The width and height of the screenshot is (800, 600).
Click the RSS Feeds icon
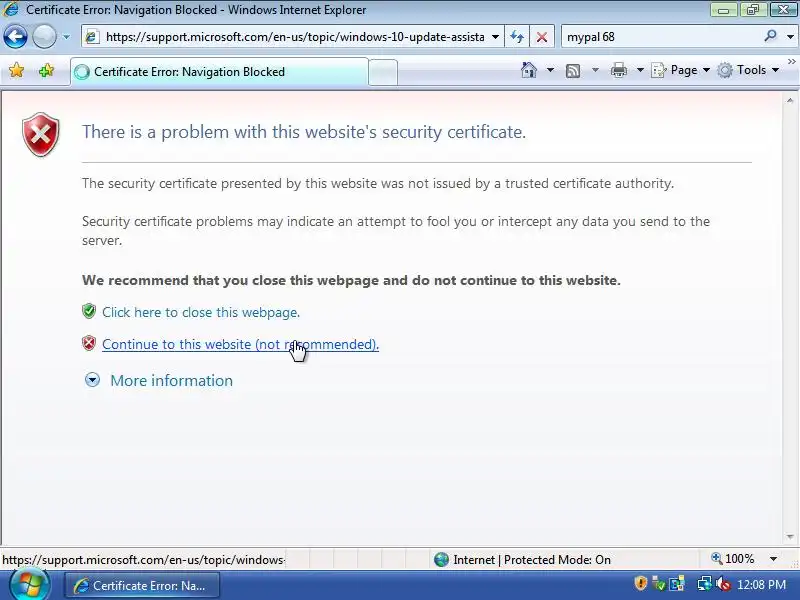pos(573,70)
